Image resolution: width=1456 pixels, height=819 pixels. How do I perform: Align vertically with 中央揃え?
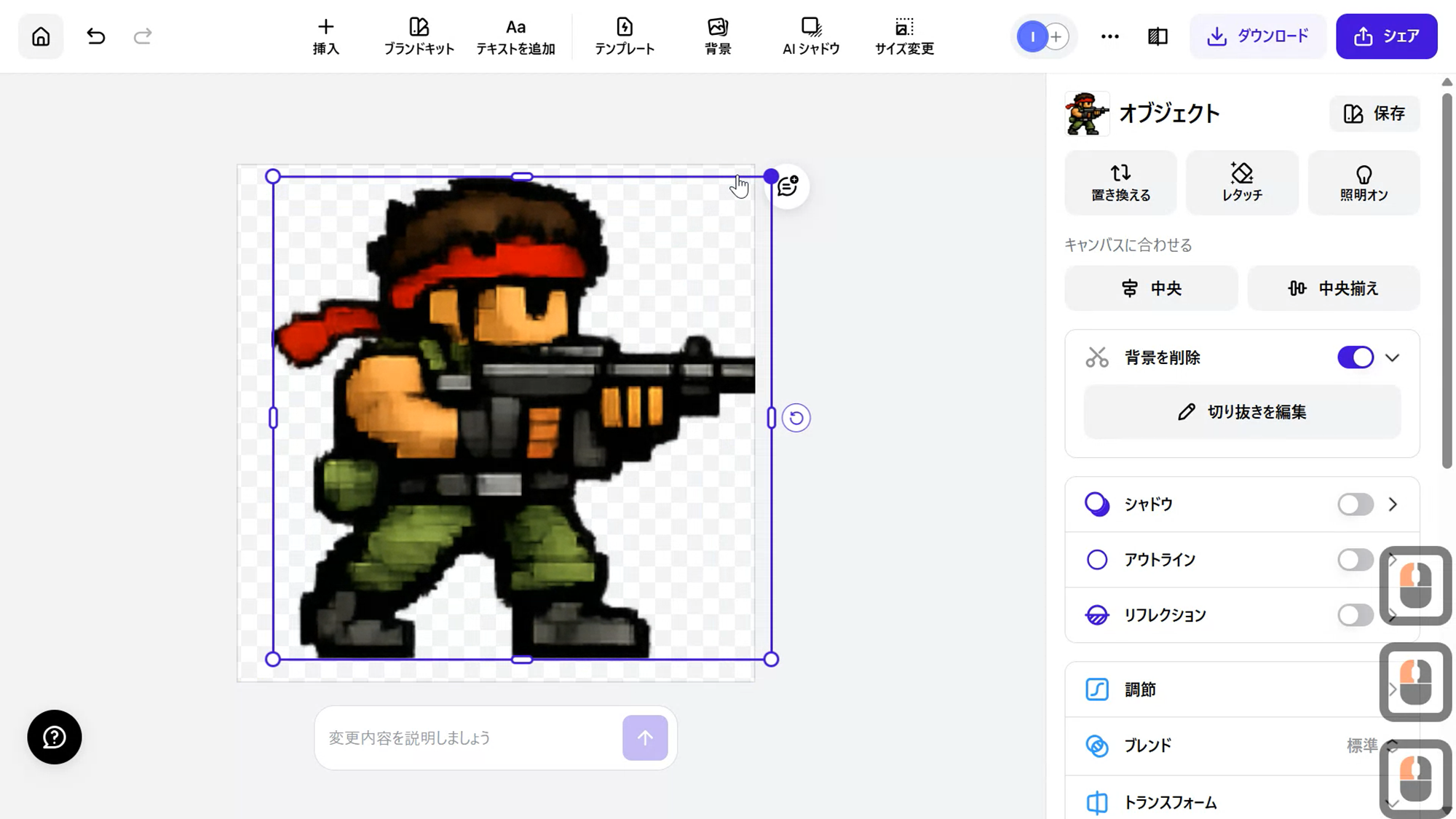[x=1334, y=288]
